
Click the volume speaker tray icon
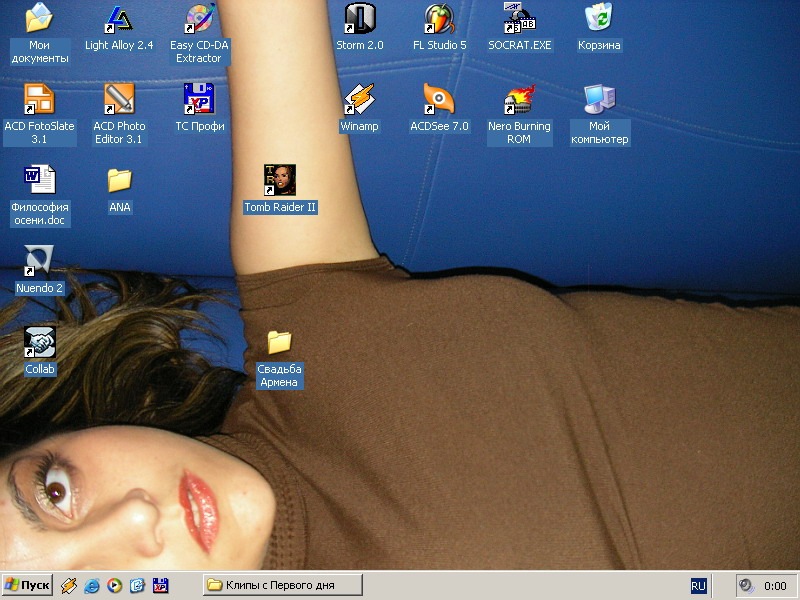tap(745, 586)
